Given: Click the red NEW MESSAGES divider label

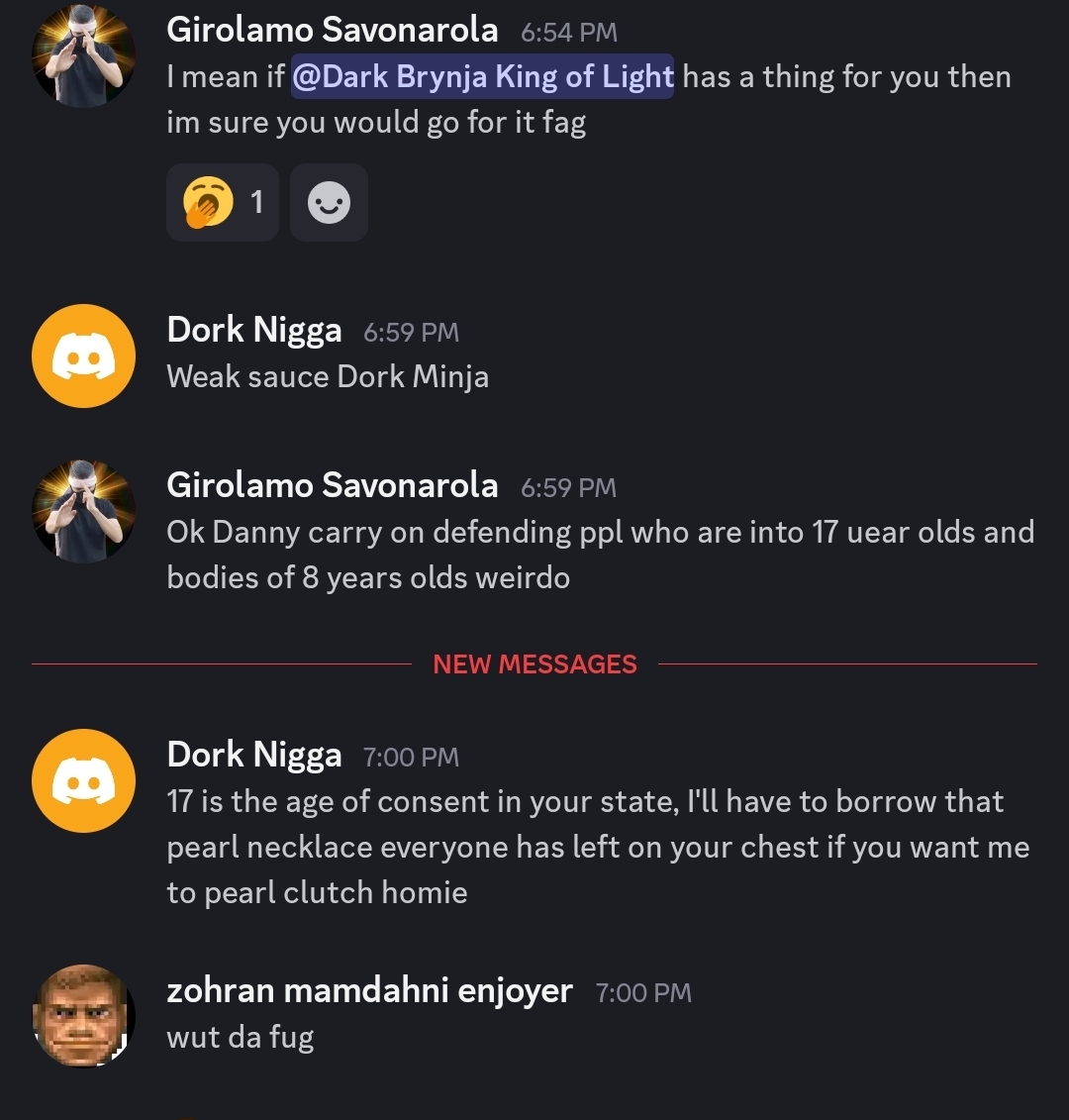Looking at the screenshot, I should point(534,664).
